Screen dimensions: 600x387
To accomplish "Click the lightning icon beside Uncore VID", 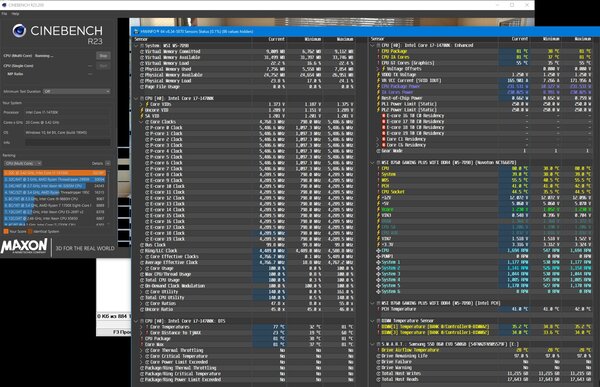I will coord(142,110).
